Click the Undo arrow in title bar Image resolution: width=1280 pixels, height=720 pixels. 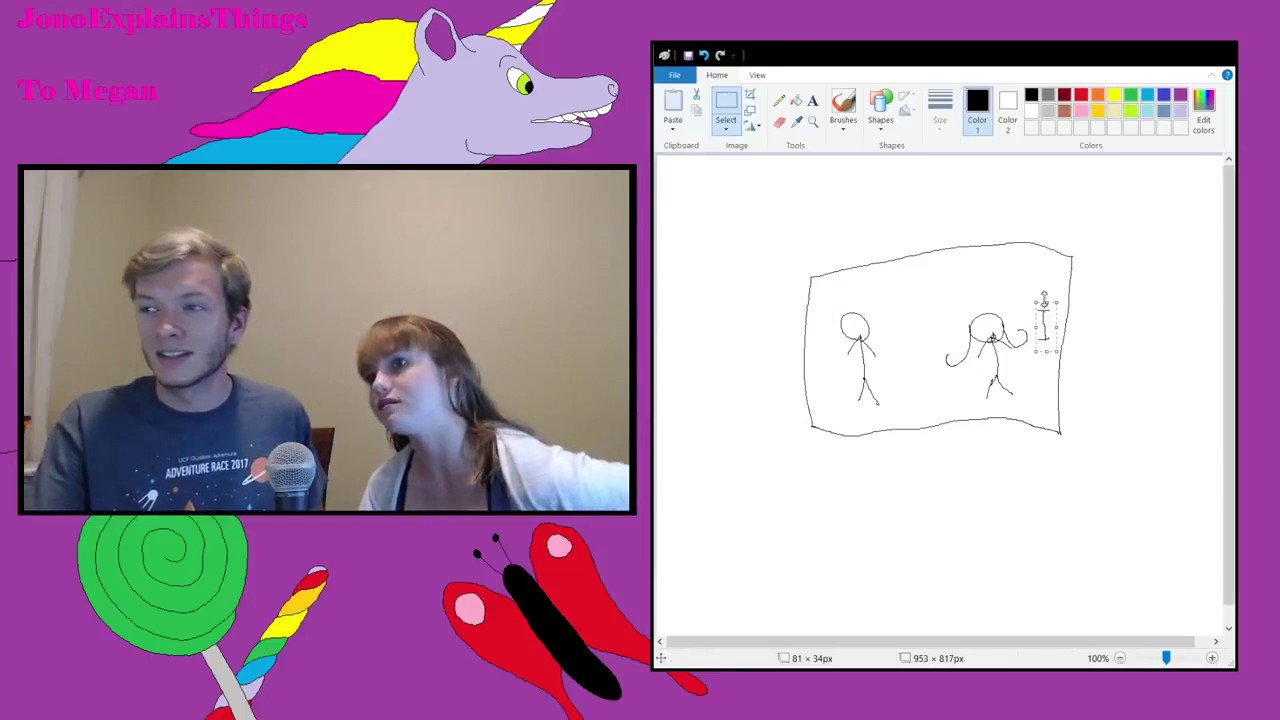(703, 55)
